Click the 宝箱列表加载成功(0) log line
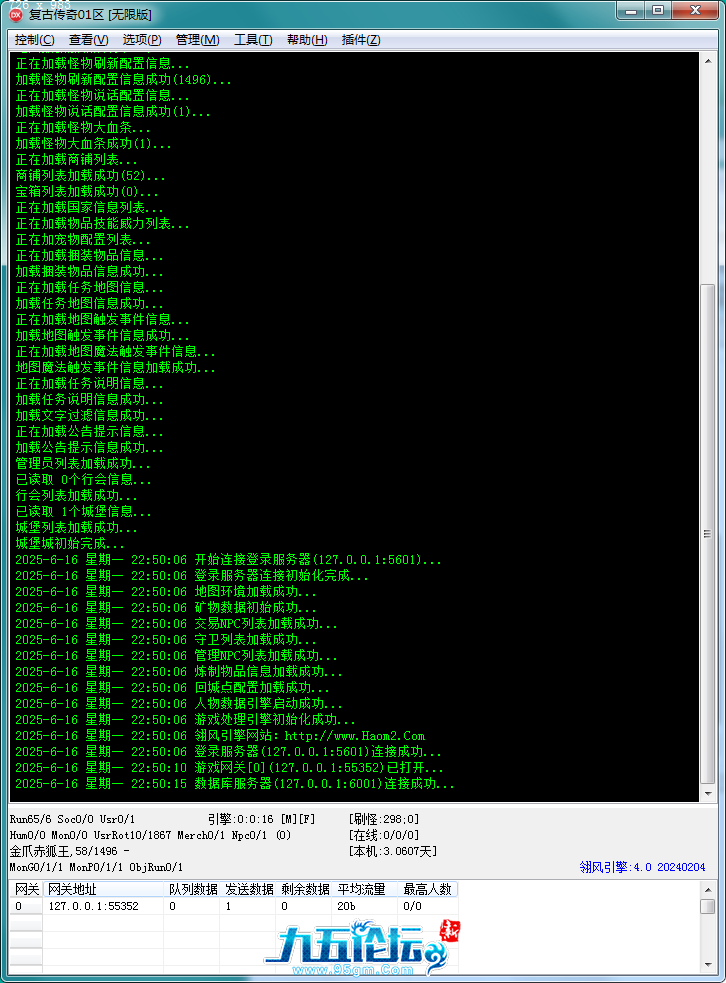This screenshot has height=983, width=726. (87, 192)
